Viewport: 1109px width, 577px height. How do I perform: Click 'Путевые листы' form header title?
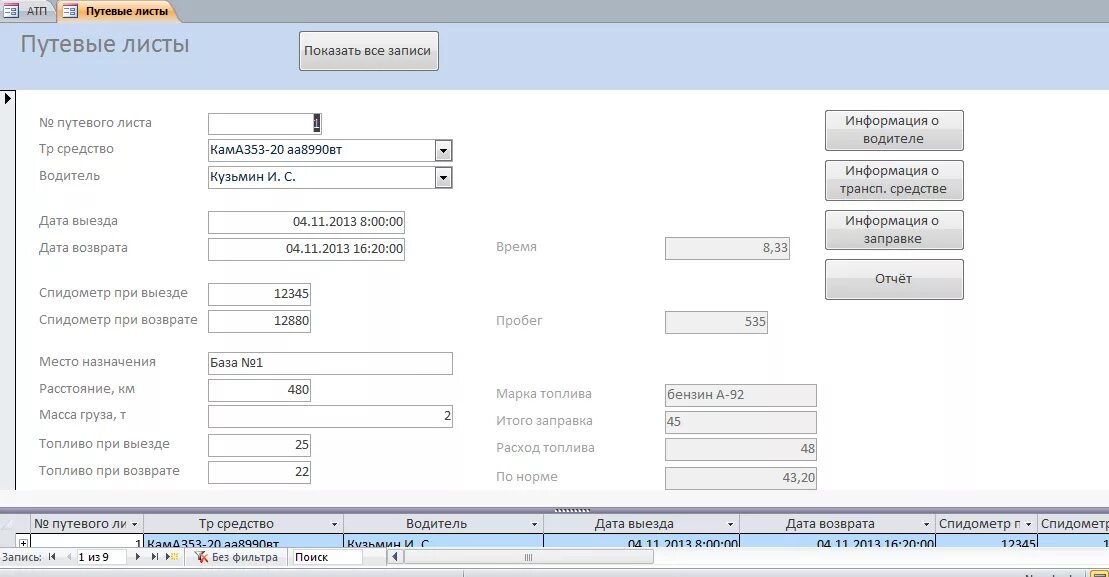point(105,44)
